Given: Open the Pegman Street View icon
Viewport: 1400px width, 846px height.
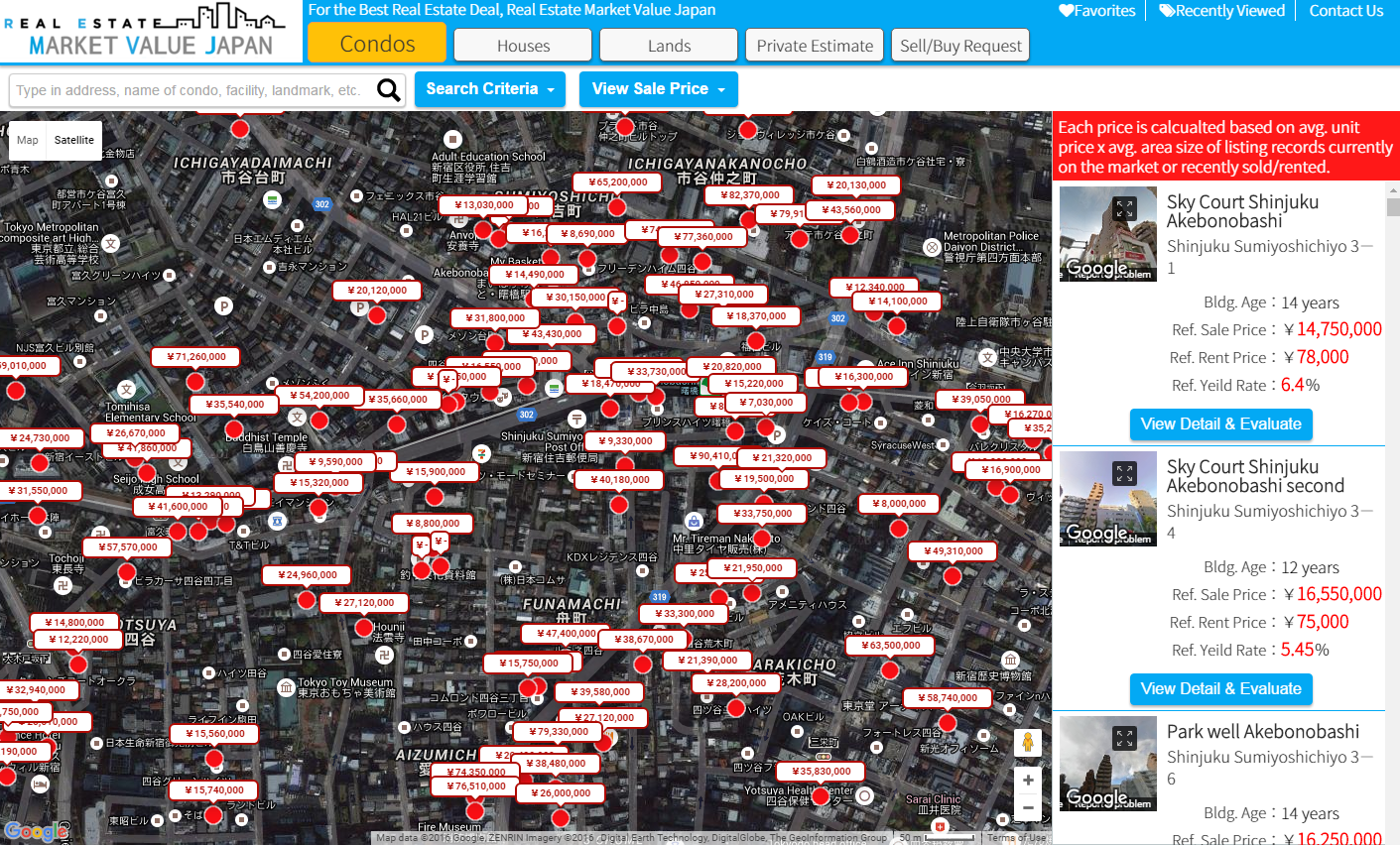Looking at the screenshot, I should coord(1028,743).
